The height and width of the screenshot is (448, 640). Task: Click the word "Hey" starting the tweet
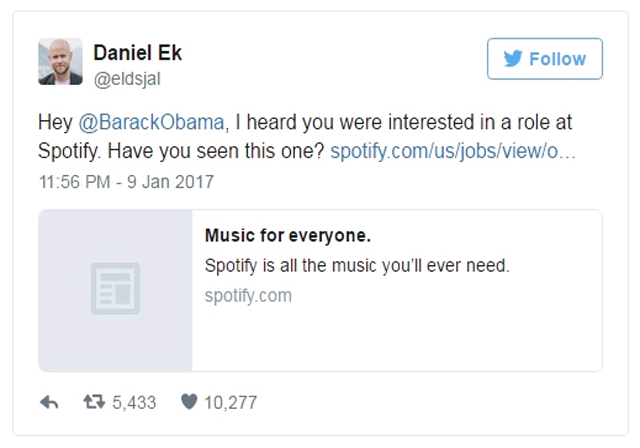click(53, 122)
